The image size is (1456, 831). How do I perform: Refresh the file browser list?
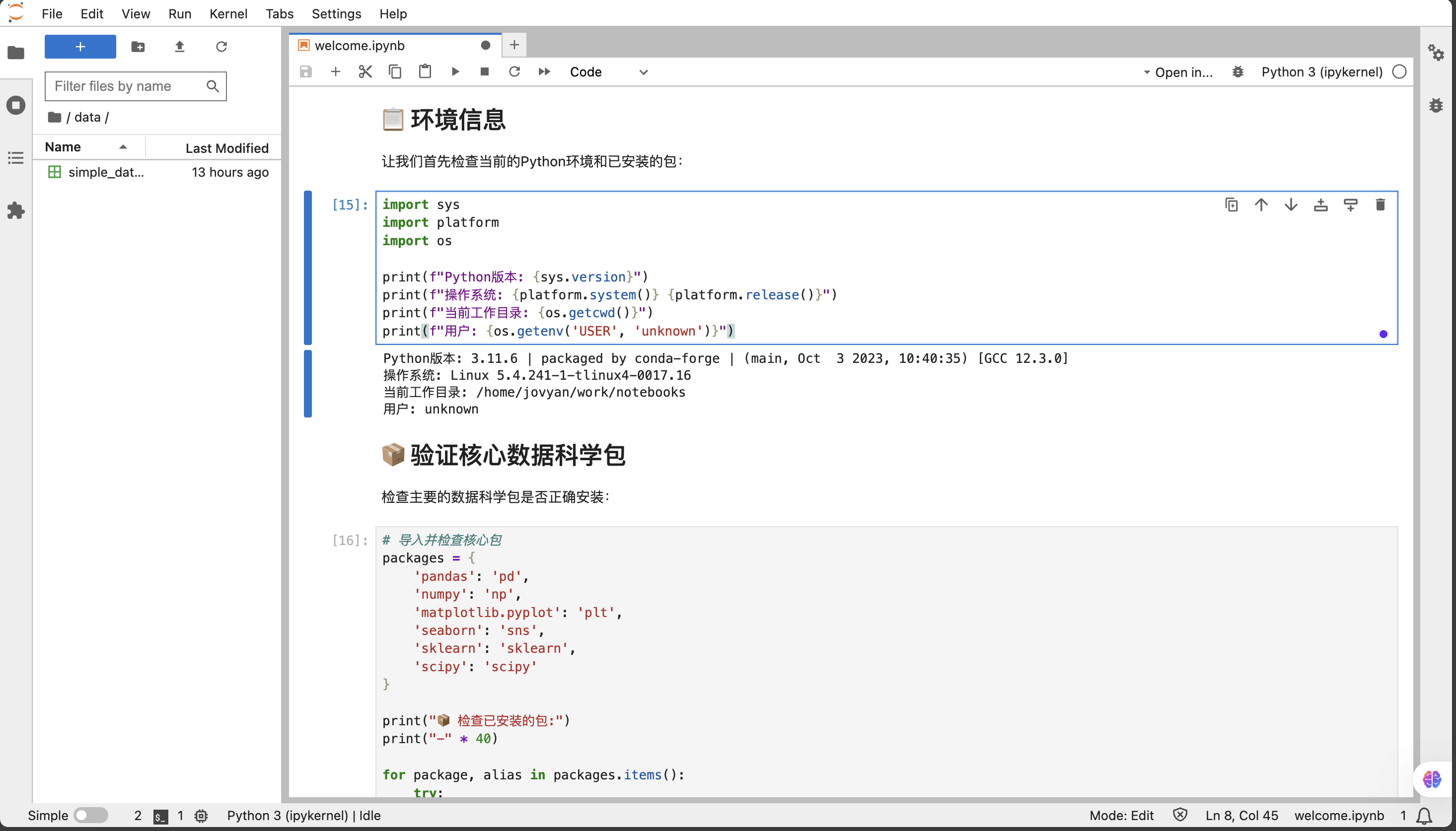point(221,46)
